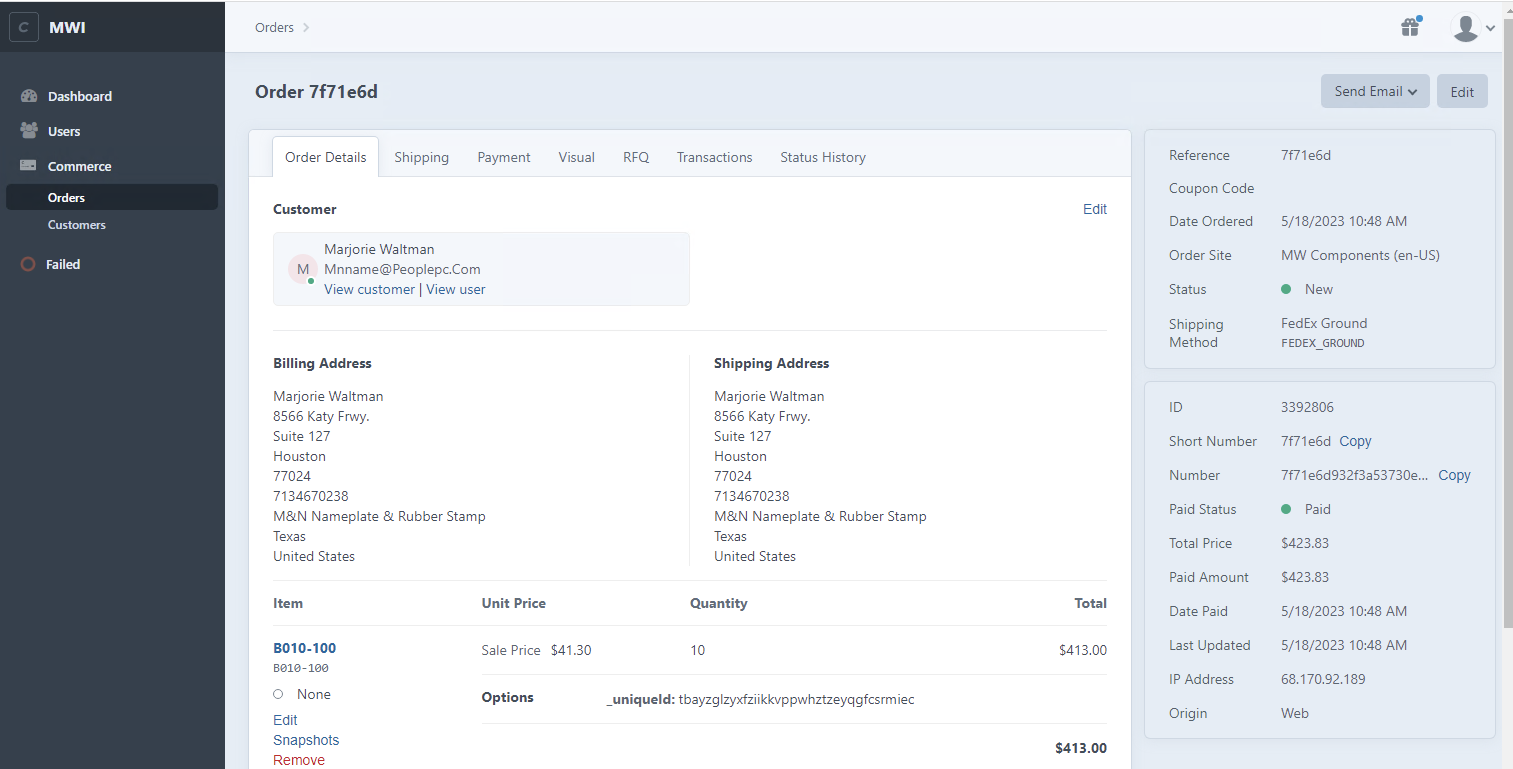Open the Transactions tab
The height and width of the screenshot is (769, 1513).
point(714,157)
